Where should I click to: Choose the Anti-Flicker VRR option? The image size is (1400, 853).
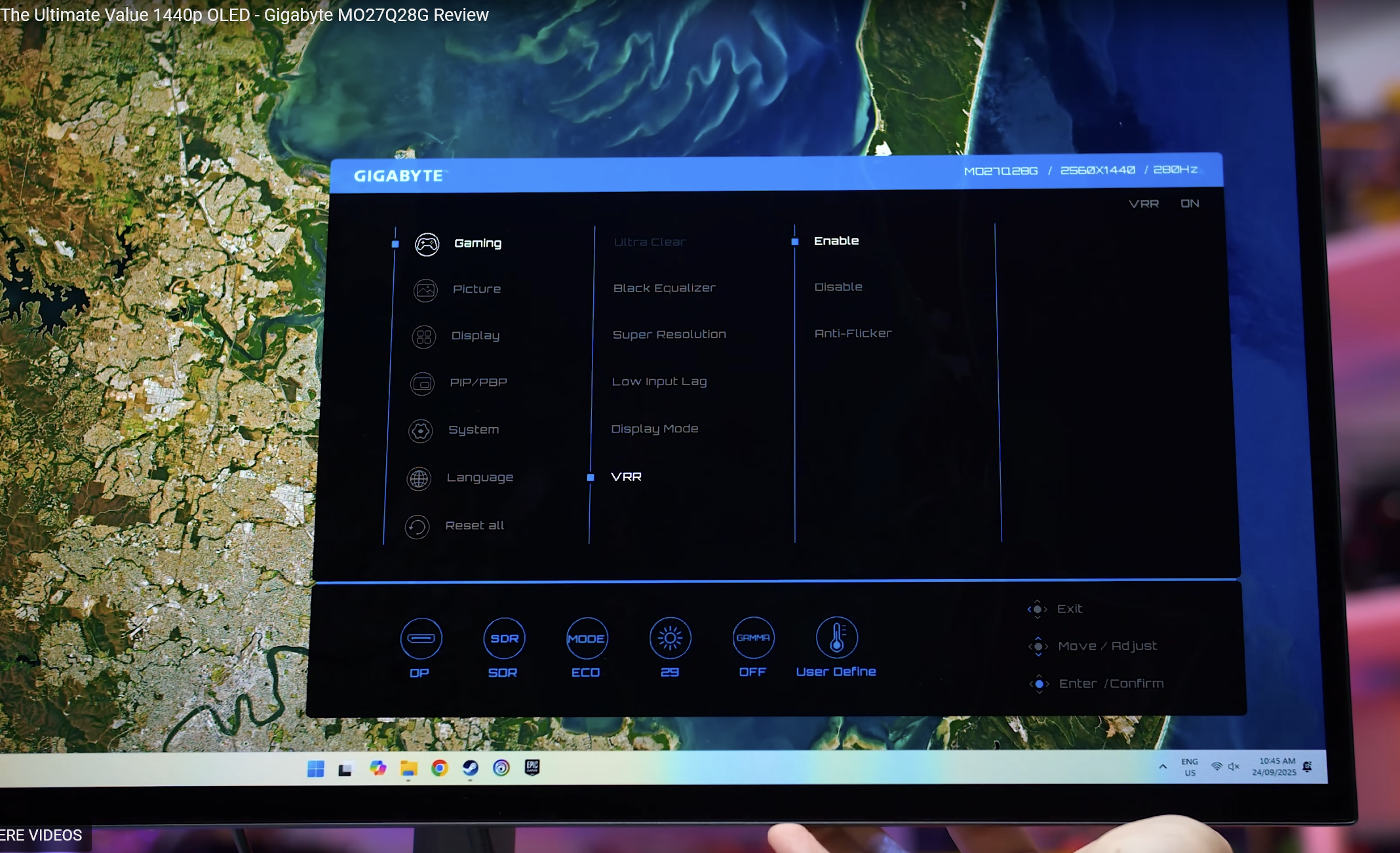pyautogui.click(x=853, y=333)
